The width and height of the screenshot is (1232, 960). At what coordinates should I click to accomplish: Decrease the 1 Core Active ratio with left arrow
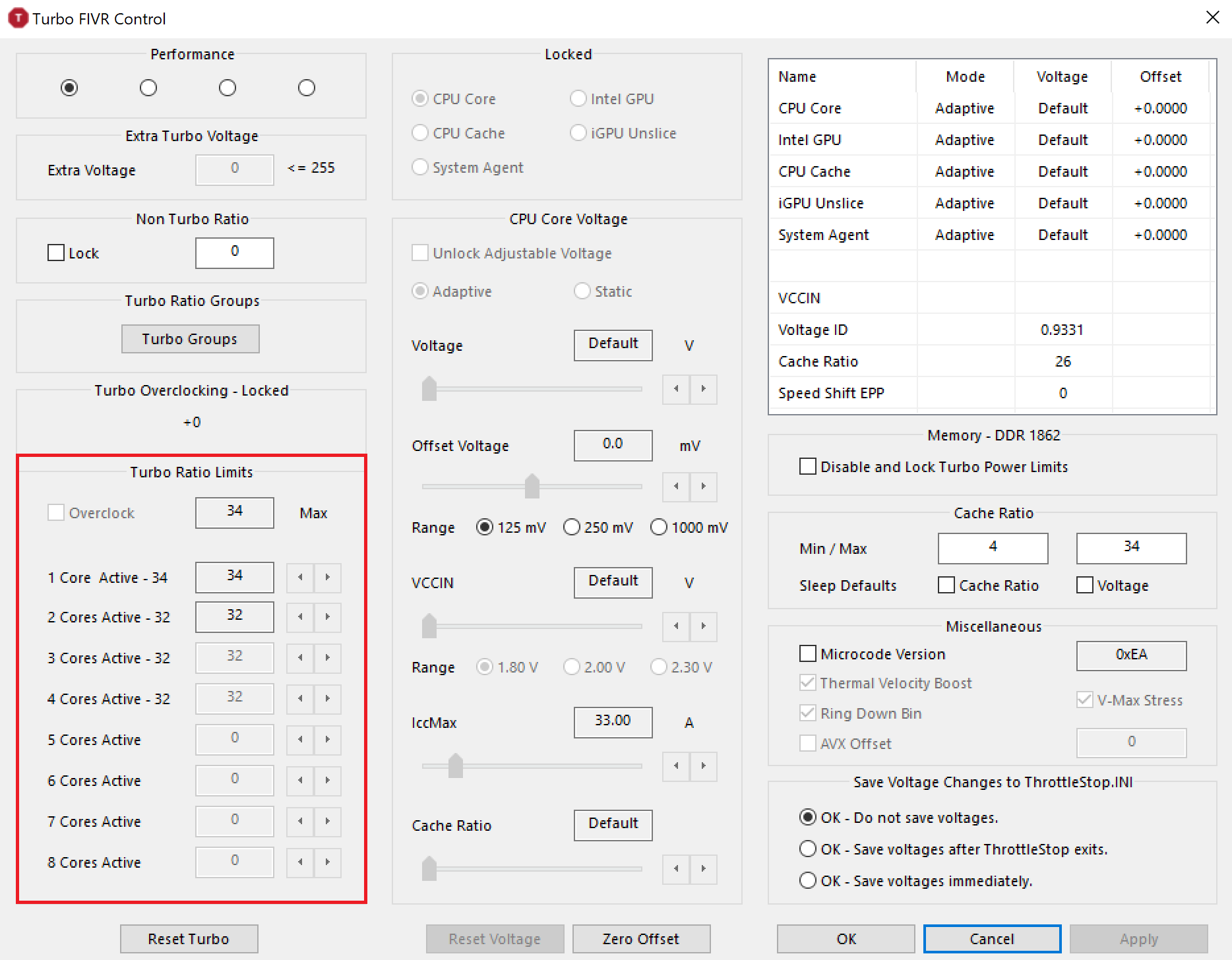pos(300,578)
